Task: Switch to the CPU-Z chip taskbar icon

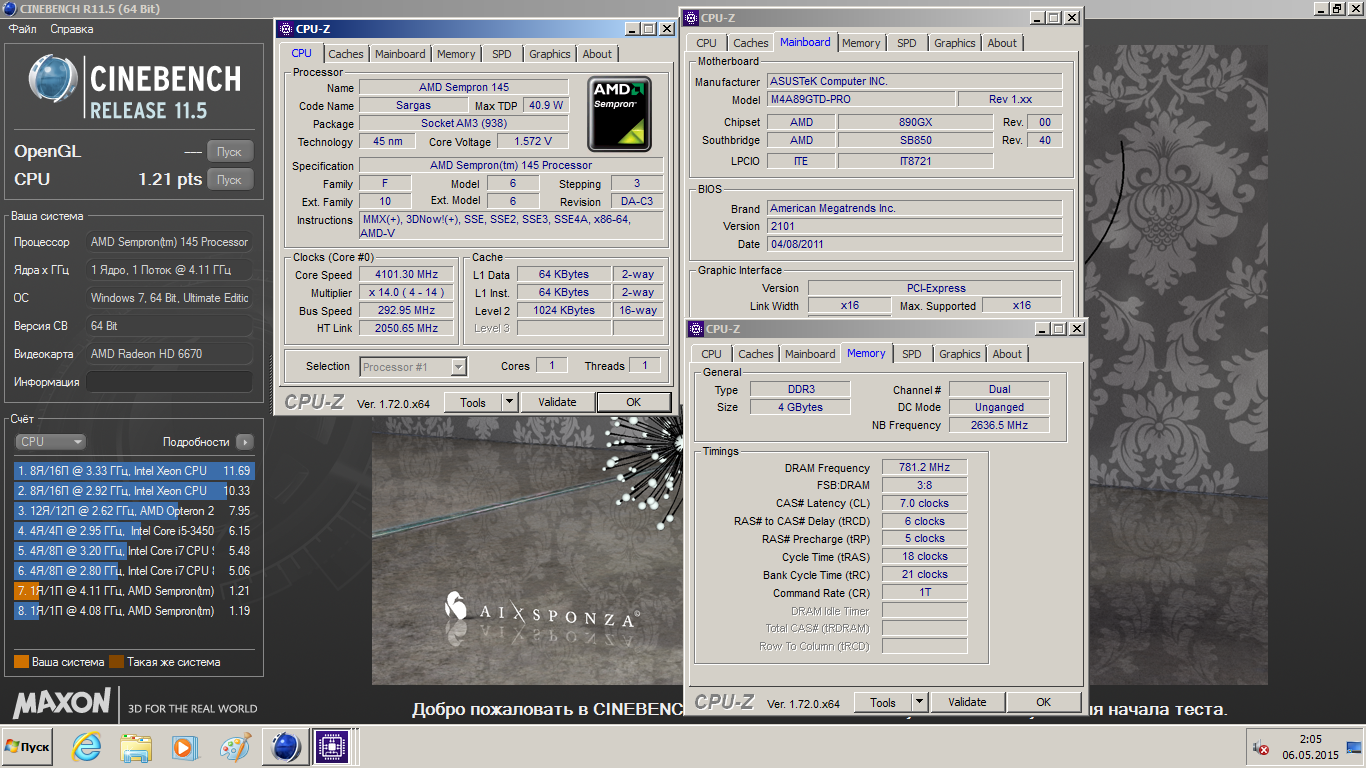Action: pyautogui.click(x=330, y=747)
